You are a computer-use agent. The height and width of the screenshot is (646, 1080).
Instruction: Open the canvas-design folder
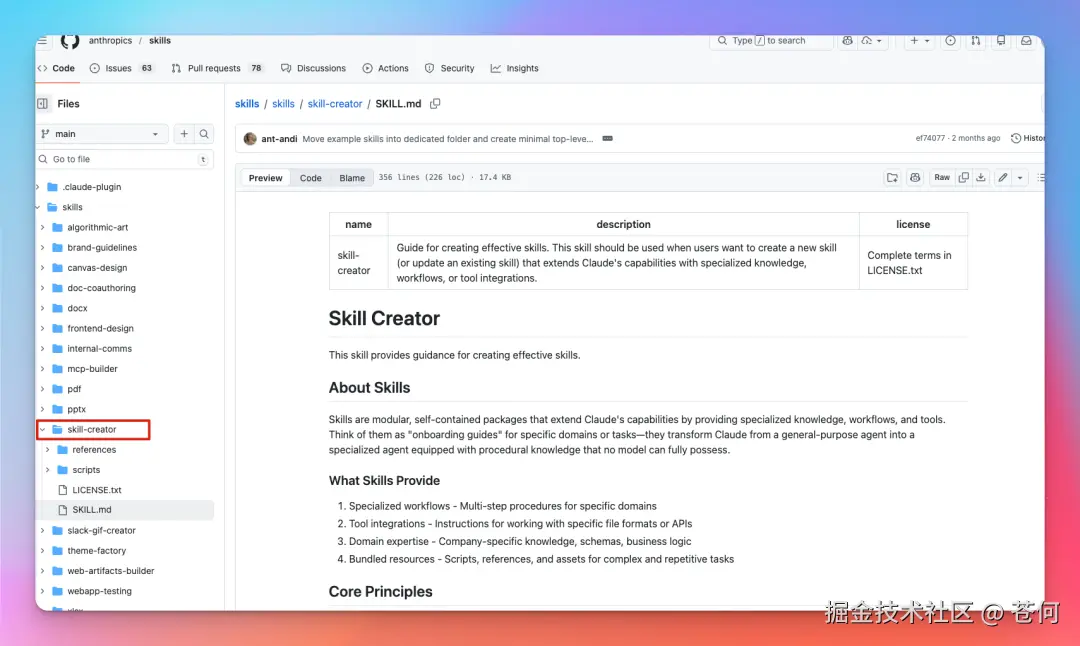(97, 268)
